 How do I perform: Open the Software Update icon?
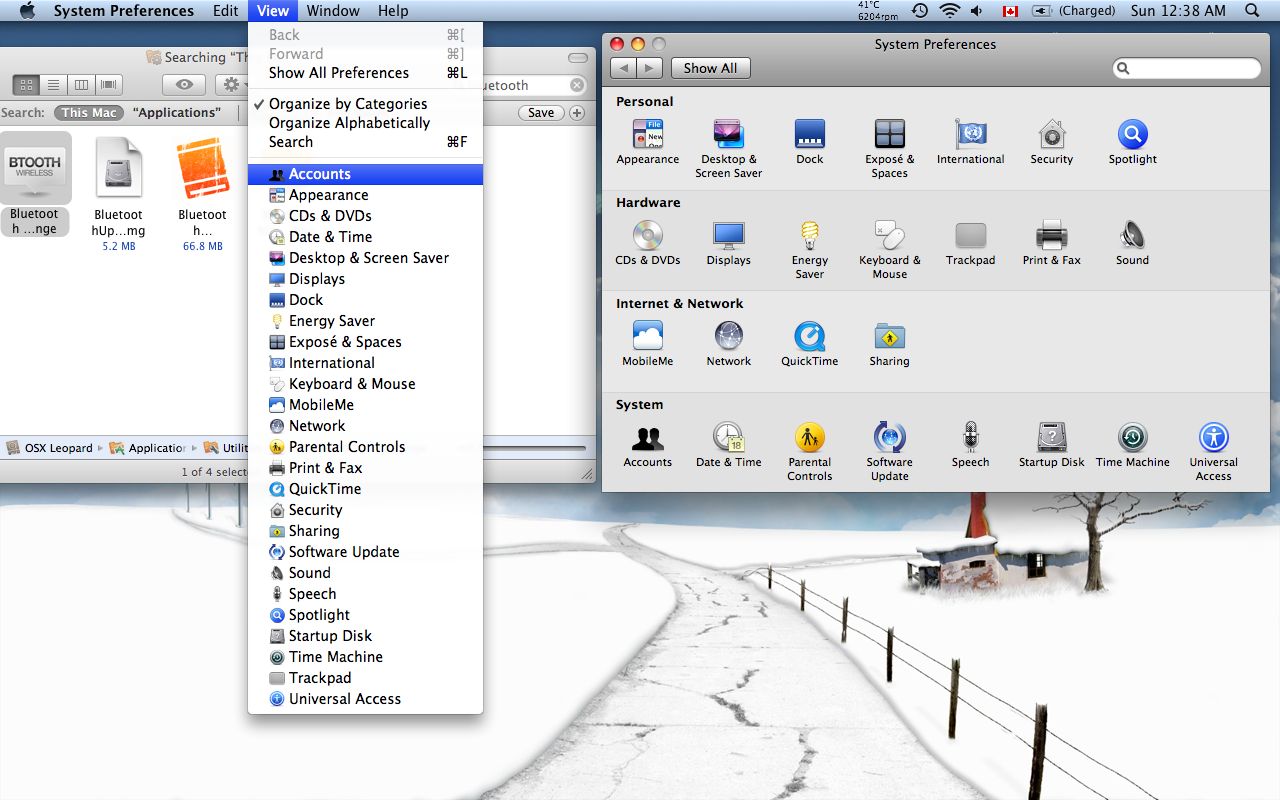[889, 438]
